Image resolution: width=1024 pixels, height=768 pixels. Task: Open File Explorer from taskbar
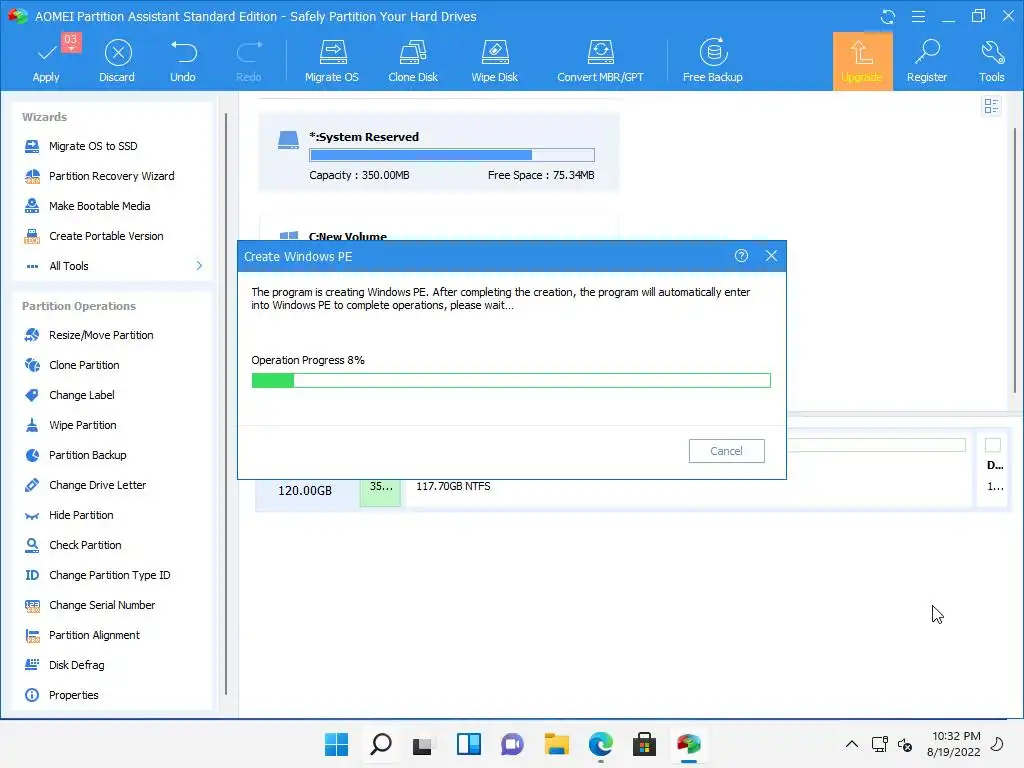point(556,744)
